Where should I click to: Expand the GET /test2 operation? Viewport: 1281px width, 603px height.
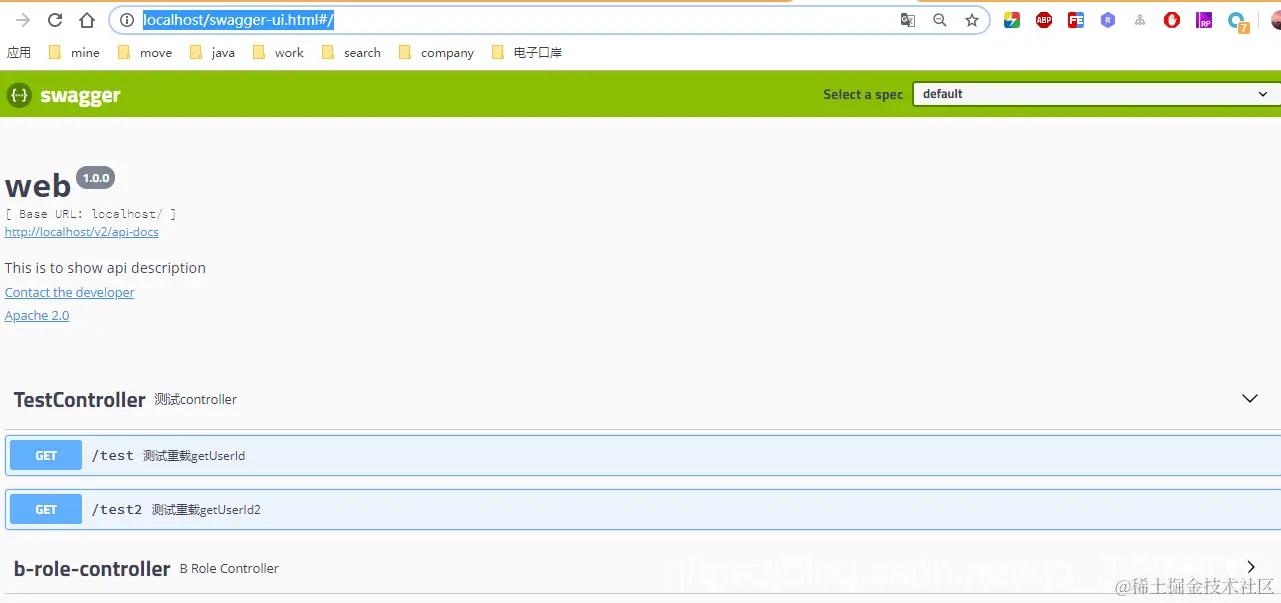642,509
